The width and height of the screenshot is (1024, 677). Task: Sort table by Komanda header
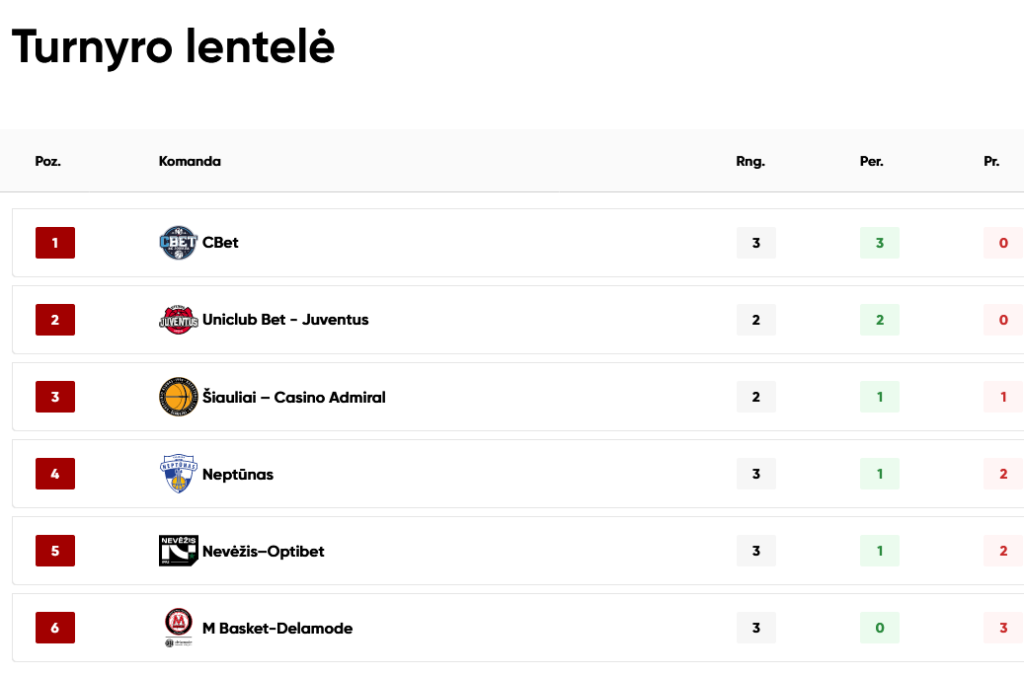point(189,161)
